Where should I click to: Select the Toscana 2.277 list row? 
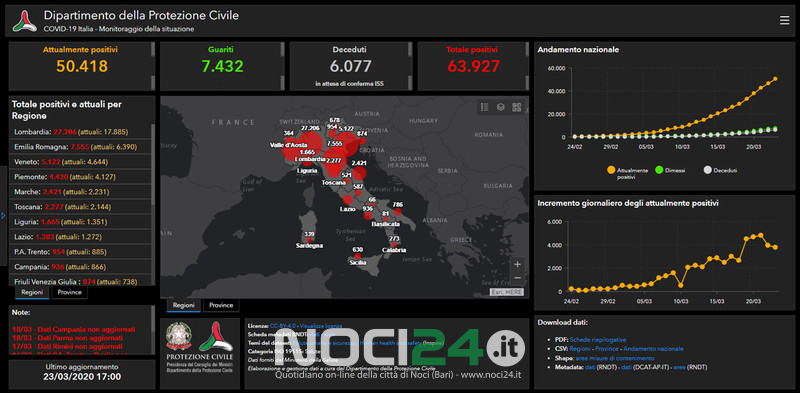[x=80, y=207]
